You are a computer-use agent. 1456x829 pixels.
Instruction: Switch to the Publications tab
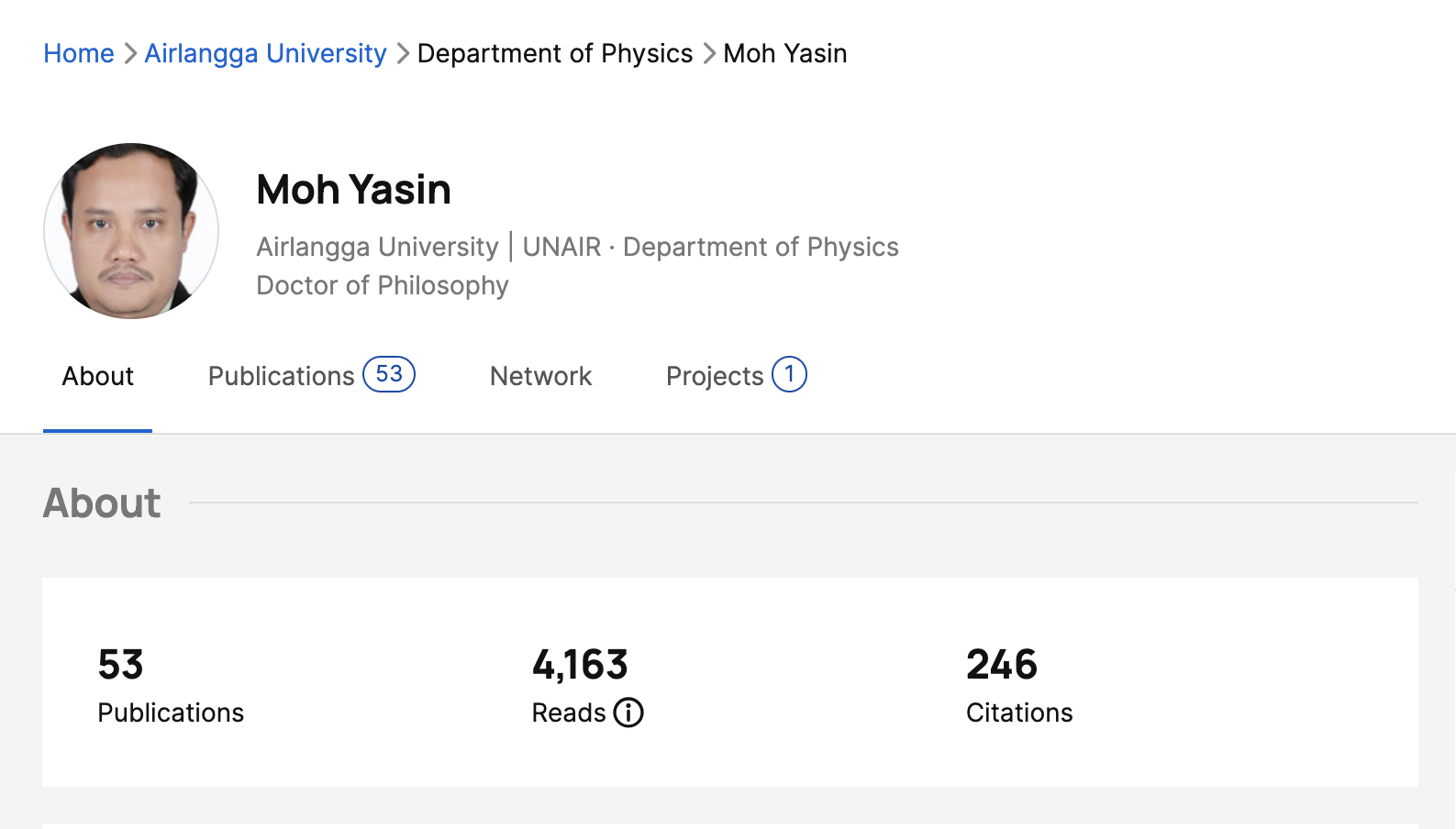point(311,376)
